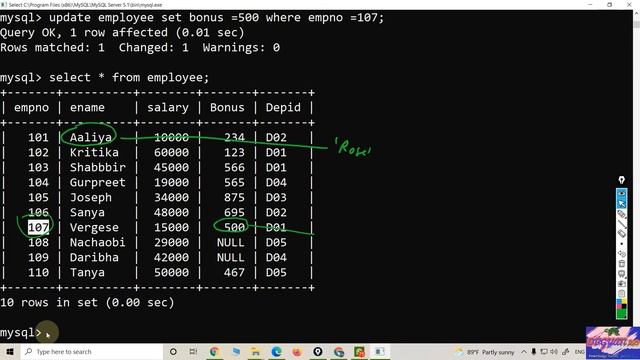This screenshot has width=640, height=360.
Task: Click the NULL bonus in Daribha's row
Action: coord(231,258)
